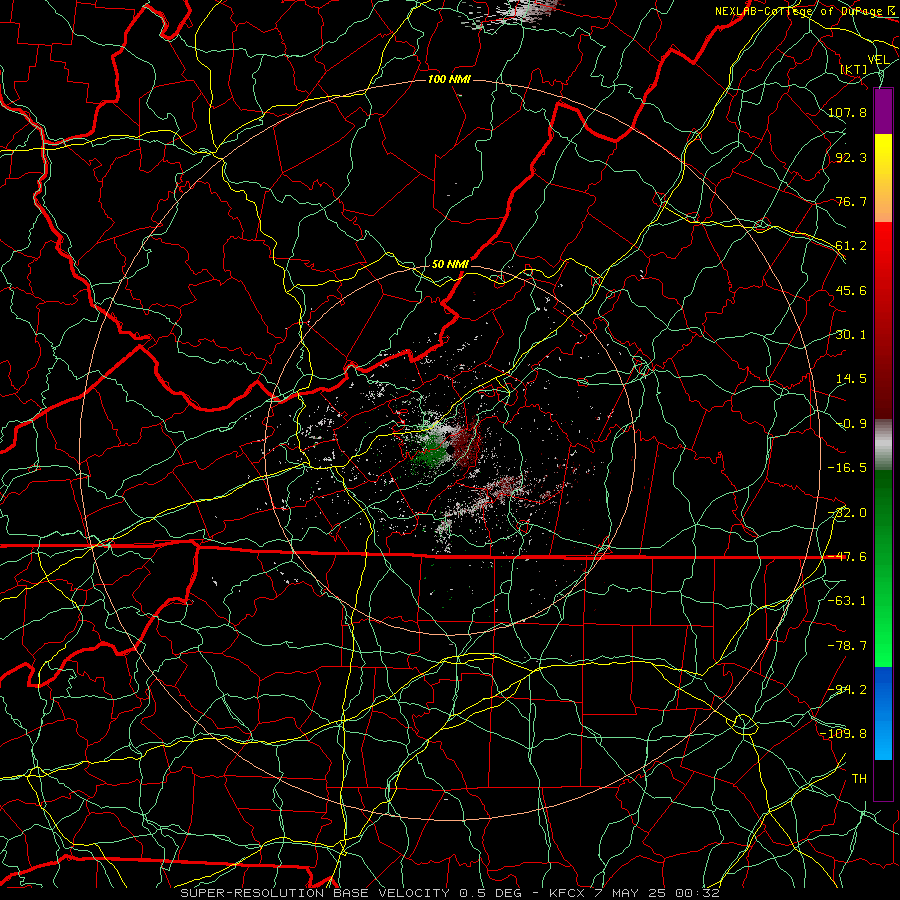
Task: Click the -94.2 scale value
Action: pos(847,690)
